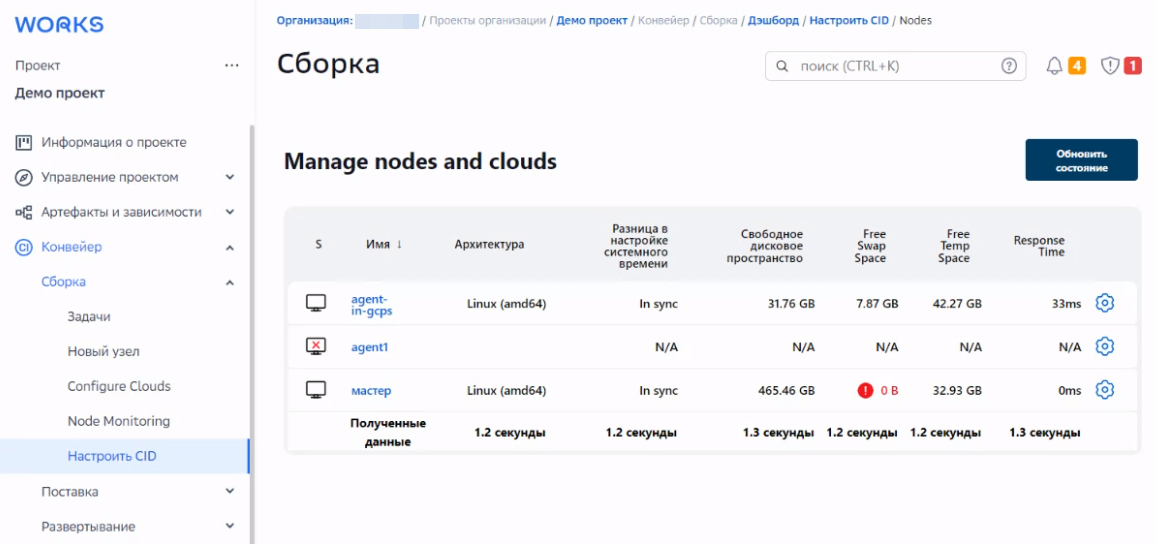Open notifications bell icon
The height and width of the screenshot is (544, 1156).
click(1054, 66)
